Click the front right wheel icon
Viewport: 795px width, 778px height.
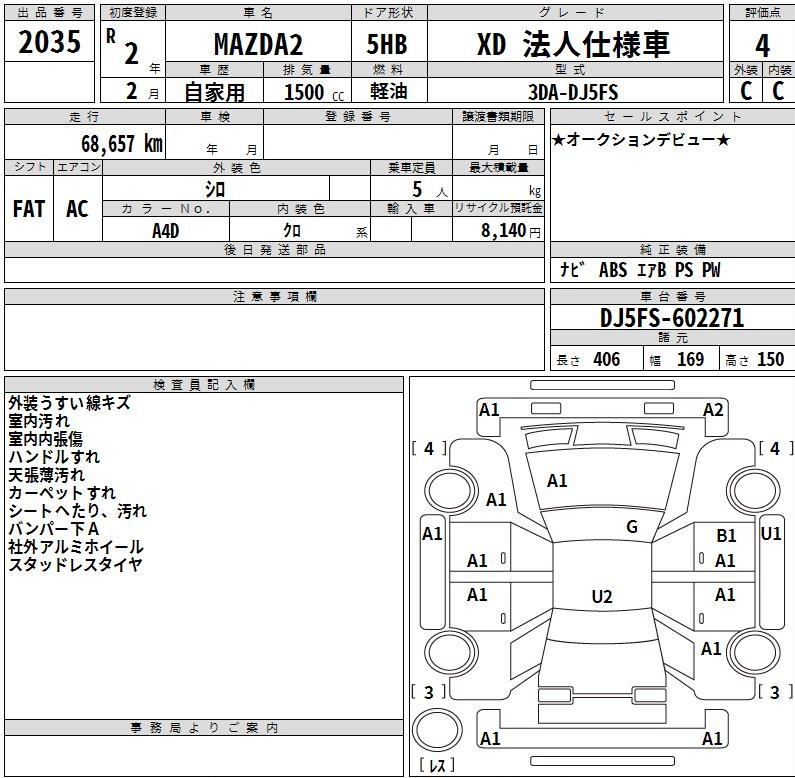(753, 490)
